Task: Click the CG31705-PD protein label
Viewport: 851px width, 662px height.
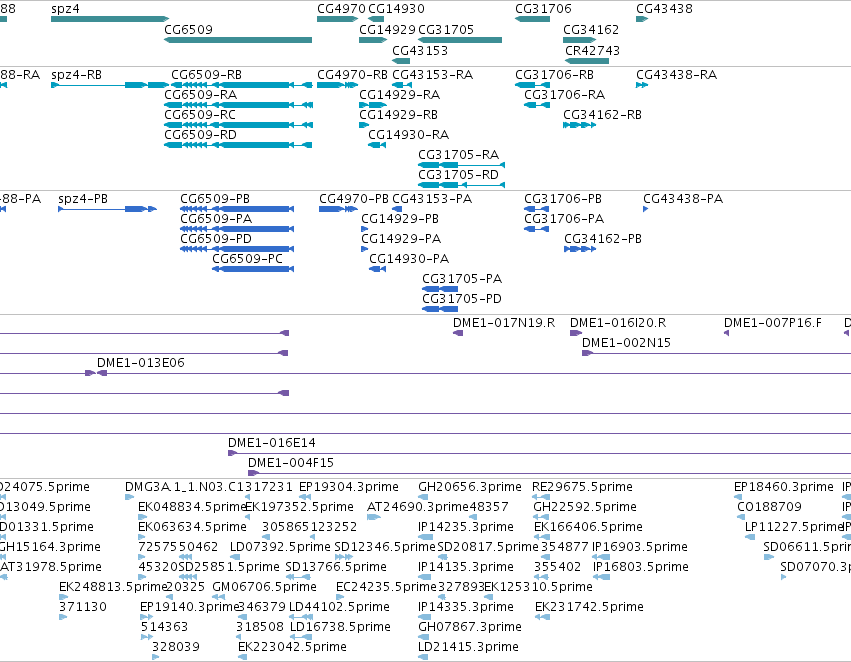Action: point(462,299)
